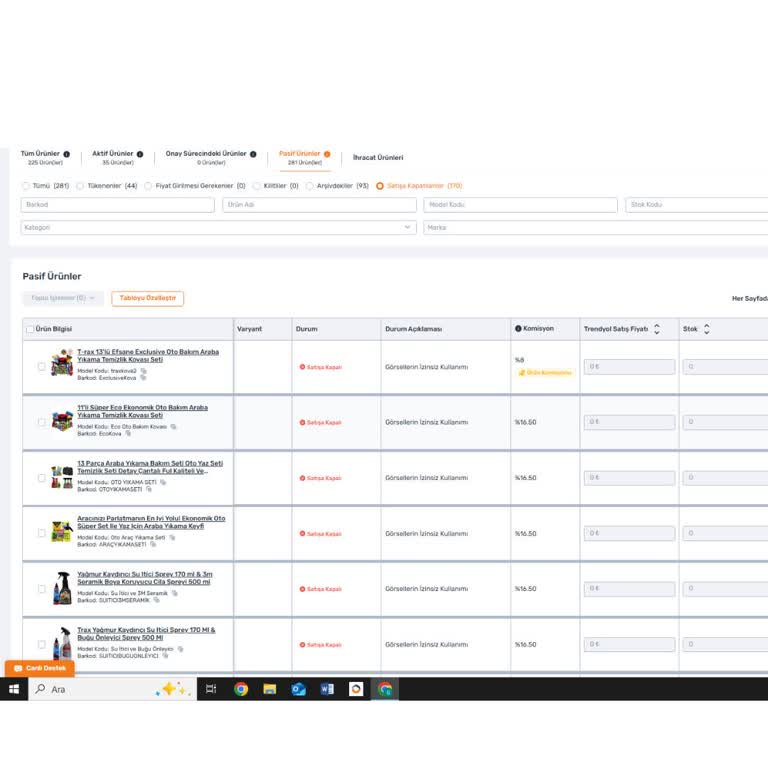Copy model code traxkova2 via copy icon
Viewport: 768px width, 768px height.
click(x=143, y=371)
